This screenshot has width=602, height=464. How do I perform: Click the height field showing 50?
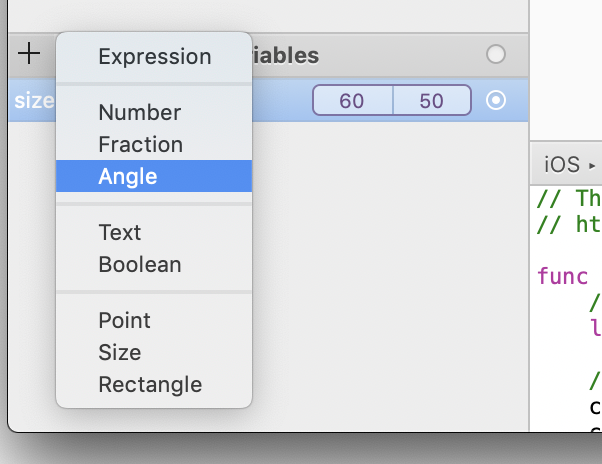tap(431, 101)
